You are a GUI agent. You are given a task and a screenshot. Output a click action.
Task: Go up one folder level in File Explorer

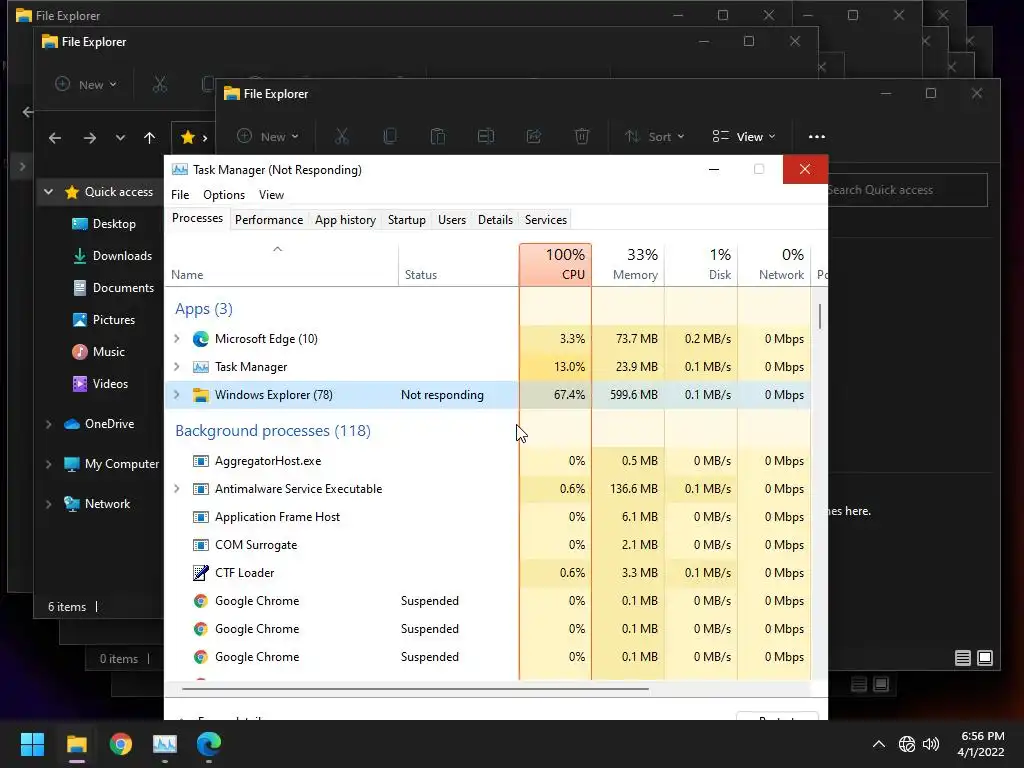pos(150,138)
